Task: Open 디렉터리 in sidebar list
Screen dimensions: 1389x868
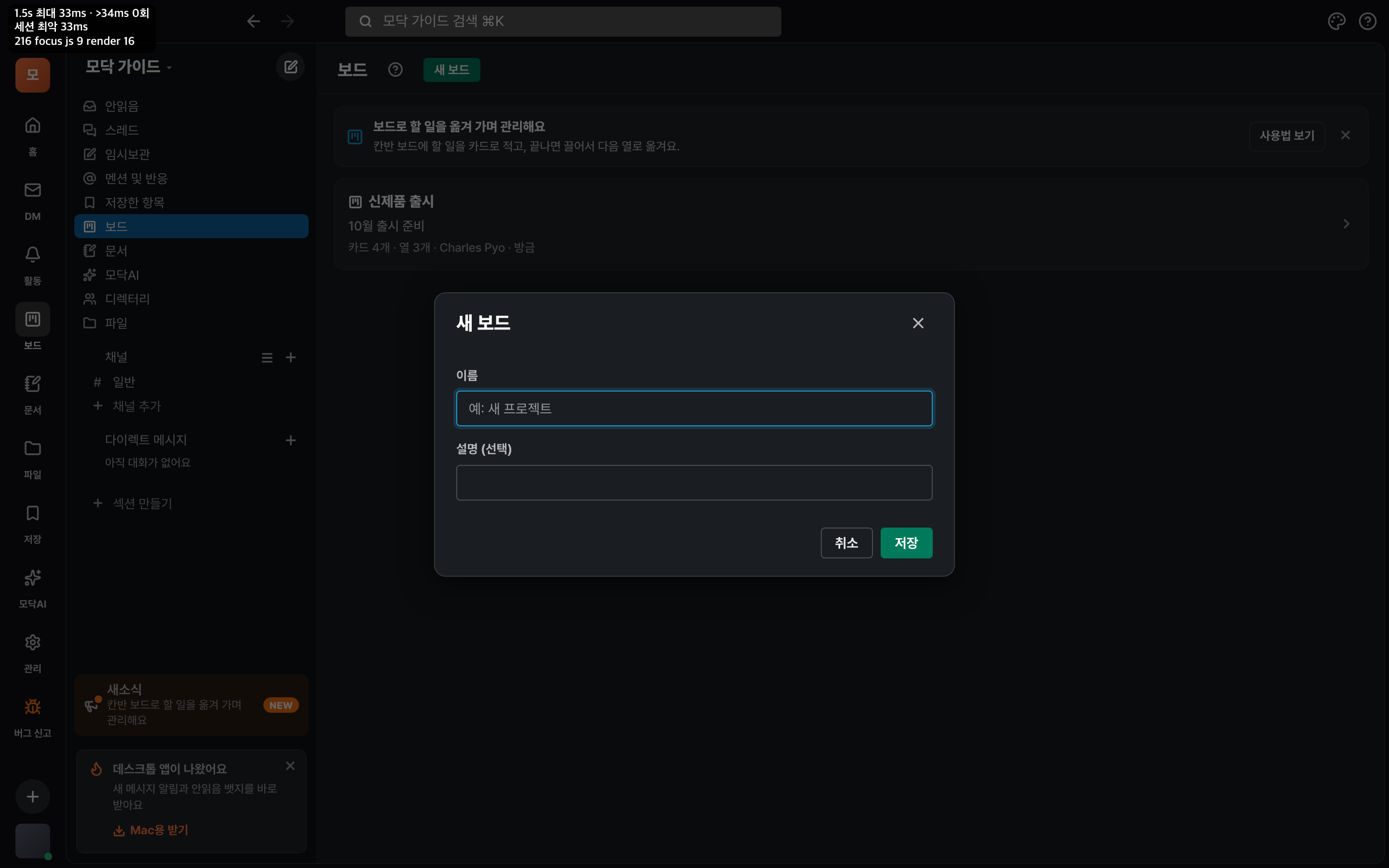Action: tap(191, 299)
